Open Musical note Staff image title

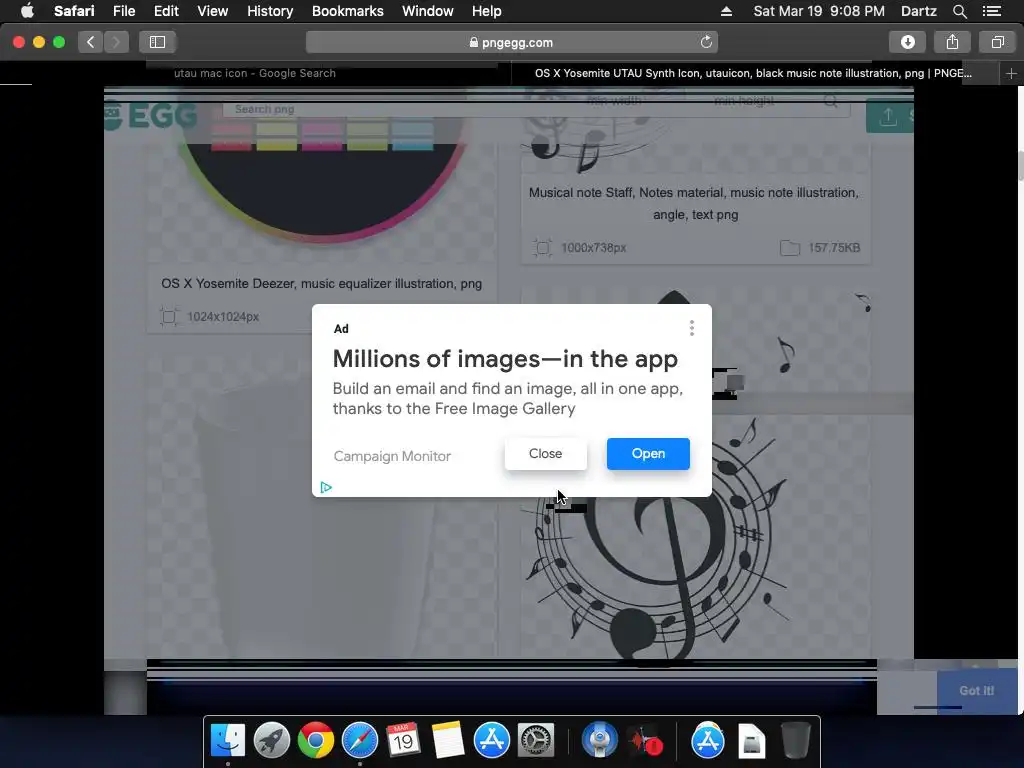coord(694,203)
